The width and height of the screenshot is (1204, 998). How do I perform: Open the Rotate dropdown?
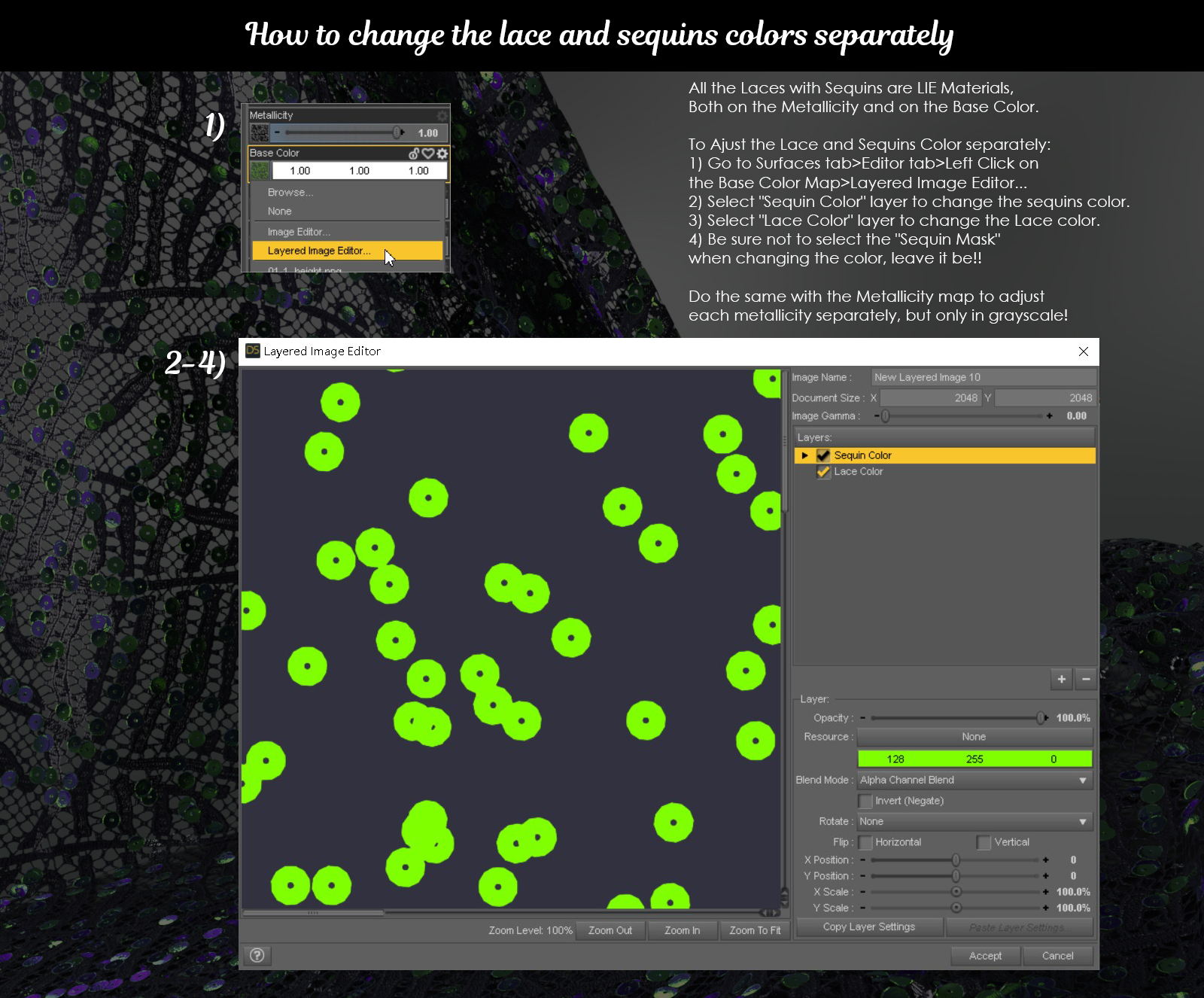pyautogui.click(x=975, y=821)
